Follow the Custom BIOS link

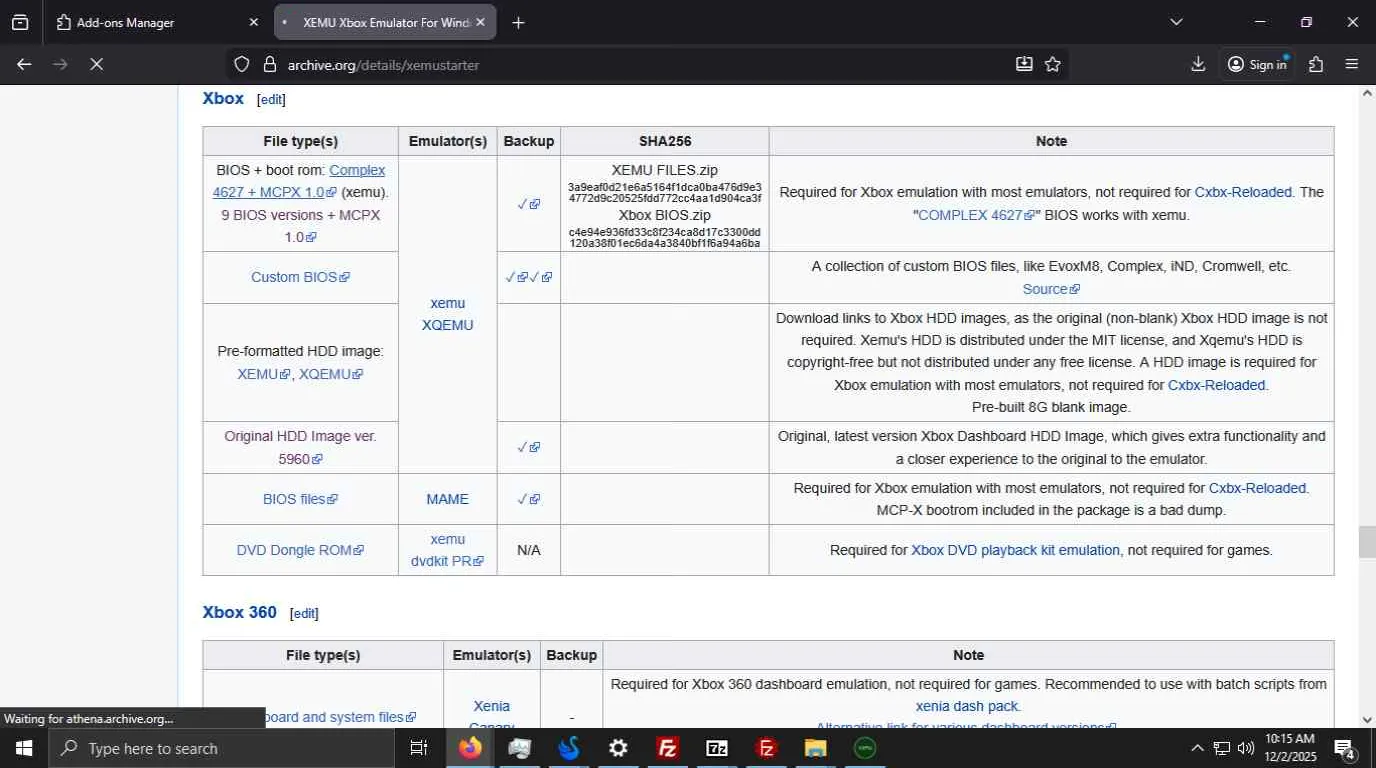[300, 277]
